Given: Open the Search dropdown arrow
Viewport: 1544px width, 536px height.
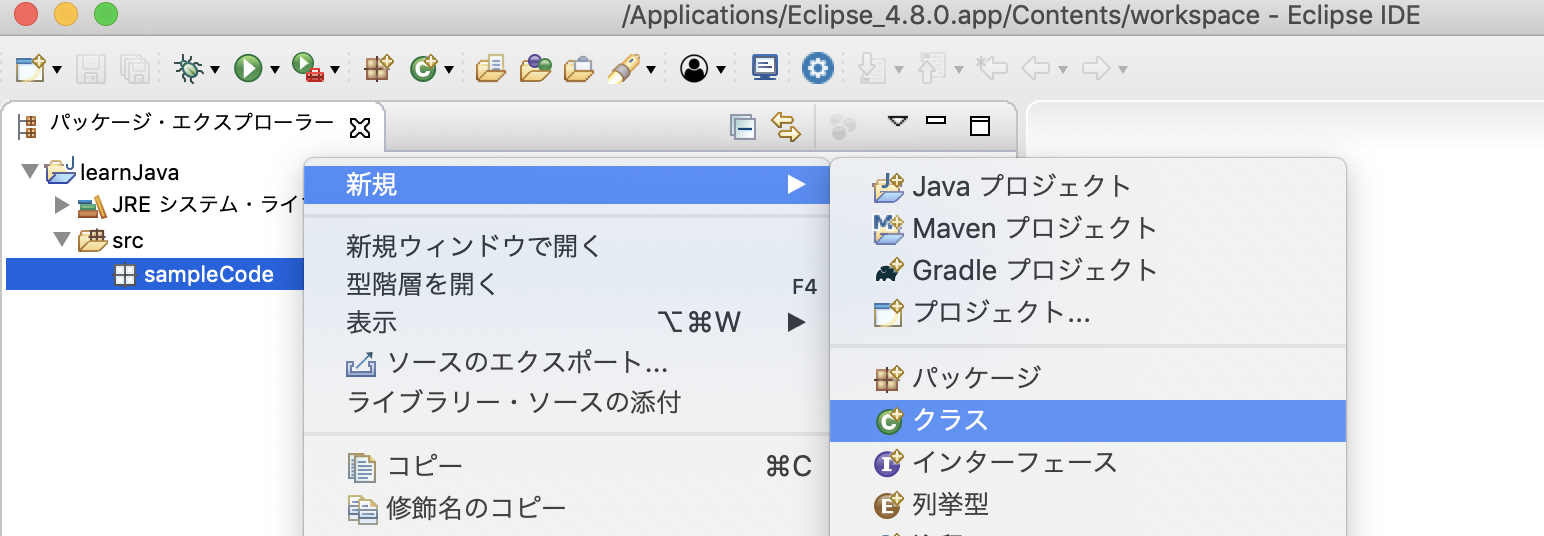Looking at the screenshot, I should click(x=652, y=70).
